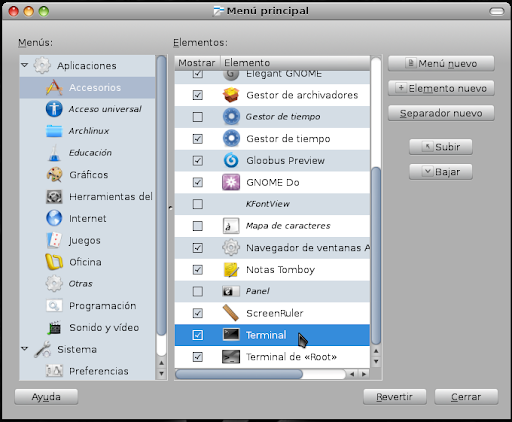Click the Bajar move-down button
The height and width of the screenshot is (422, 512).
(x=441, y=172)
